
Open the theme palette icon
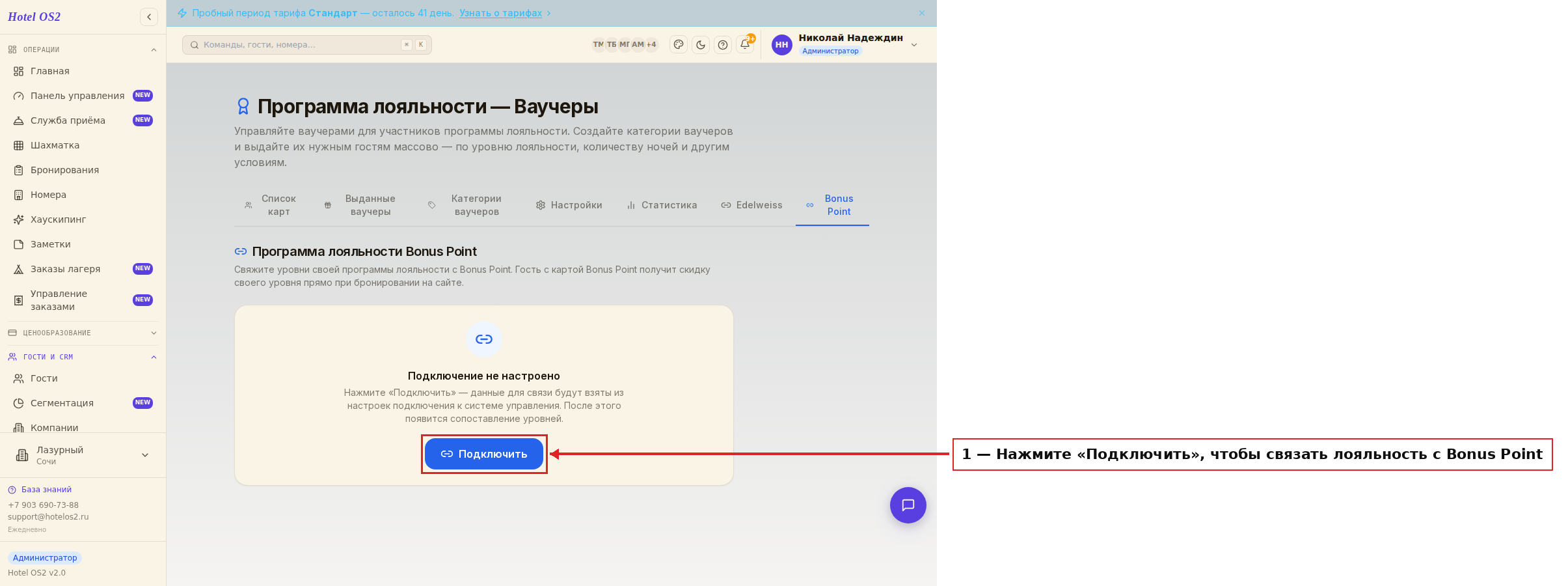679,45
